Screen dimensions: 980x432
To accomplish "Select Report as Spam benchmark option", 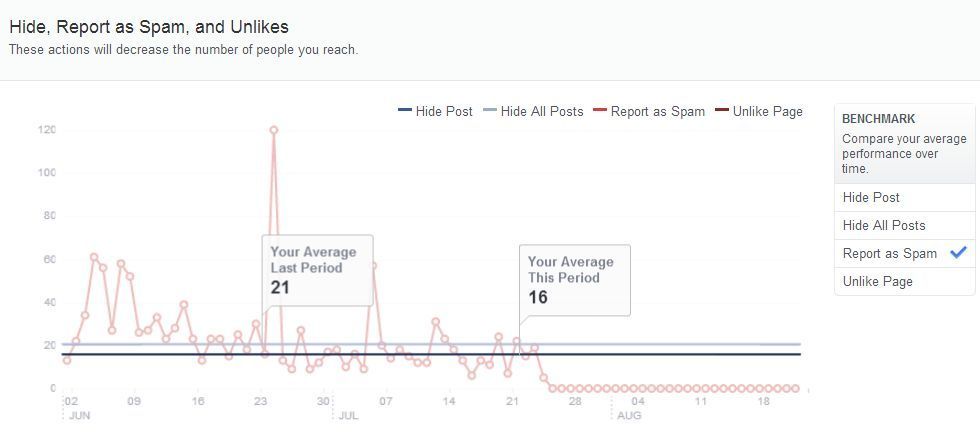I will [x=889, y=254].
